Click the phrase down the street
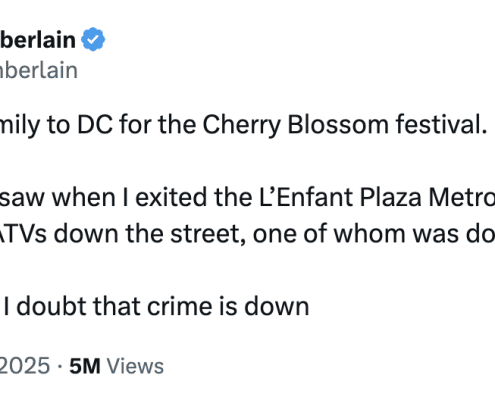495x400 pixels. (x=150, y=234)
